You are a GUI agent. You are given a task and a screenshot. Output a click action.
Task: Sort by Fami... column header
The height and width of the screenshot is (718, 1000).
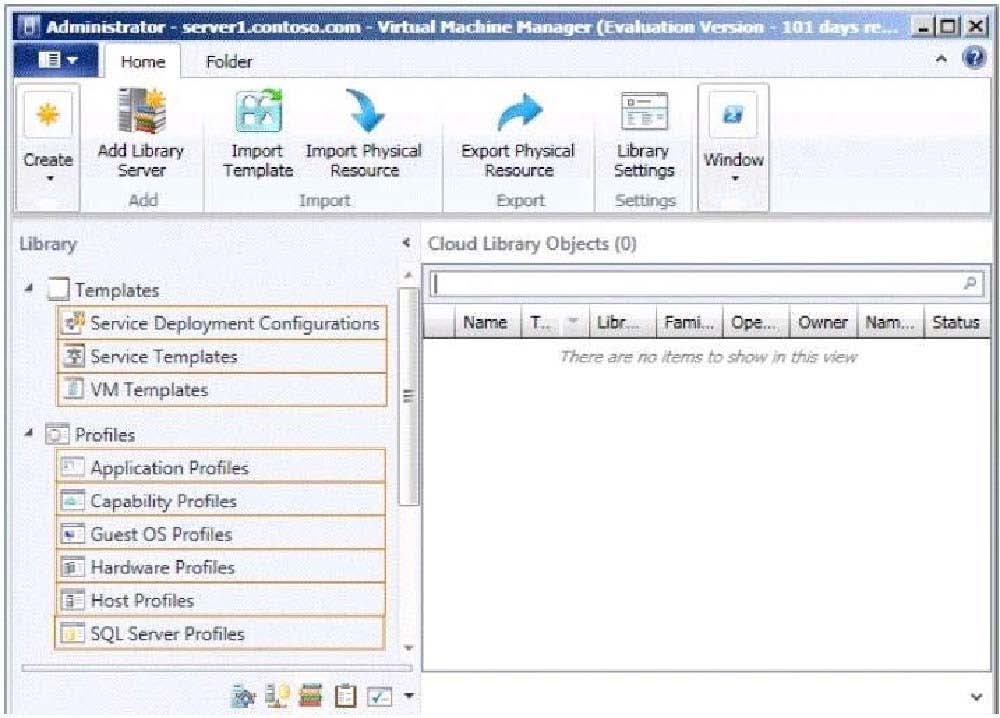pyautogui.click(x=689, y=322)
